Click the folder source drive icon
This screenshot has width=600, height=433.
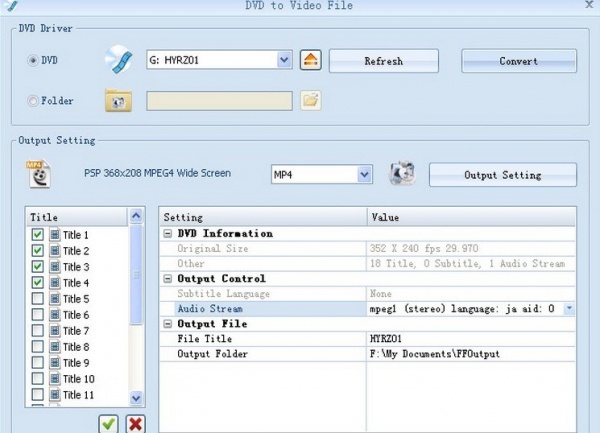click(119, 100)
